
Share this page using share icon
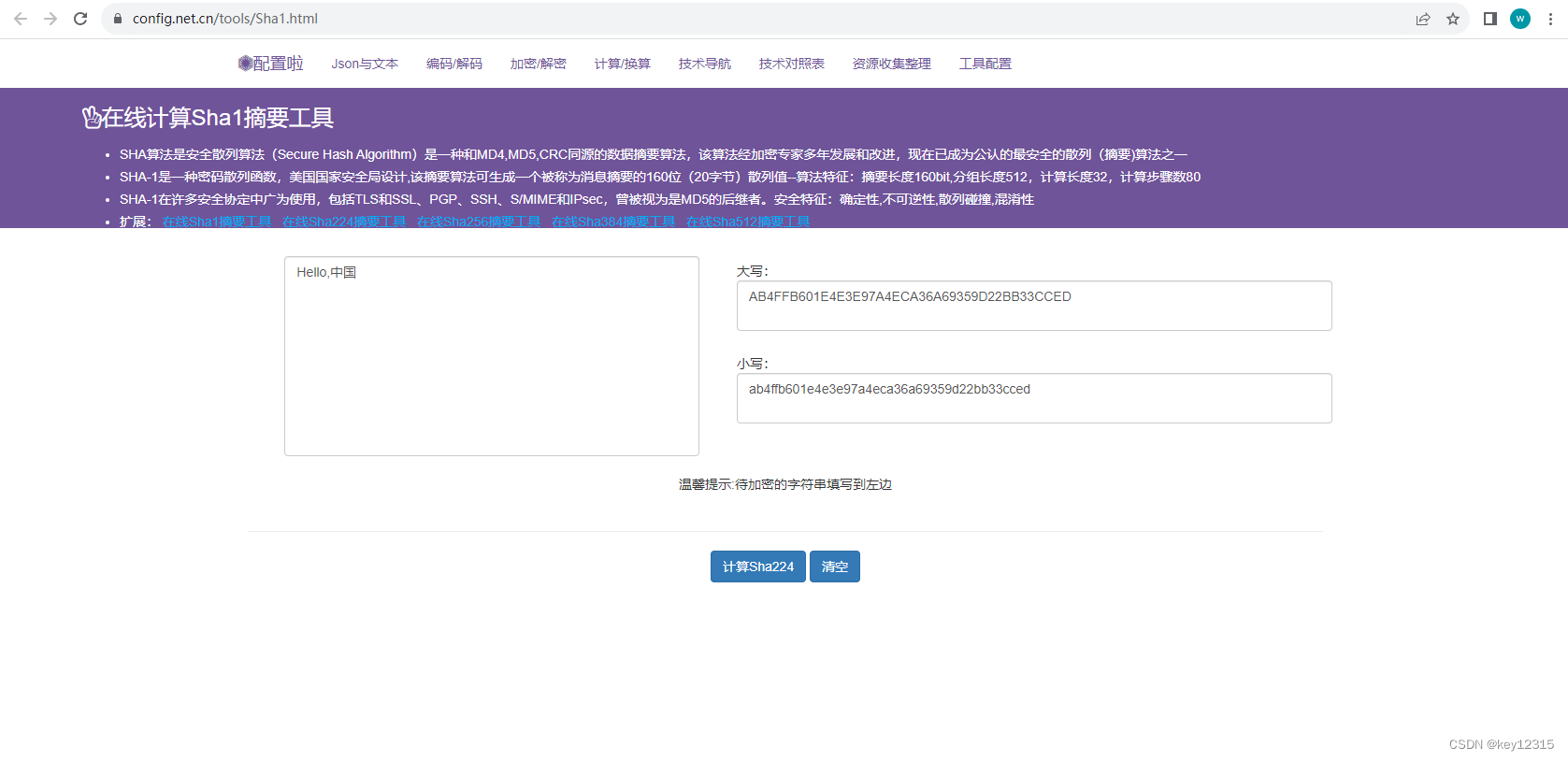1423,19
